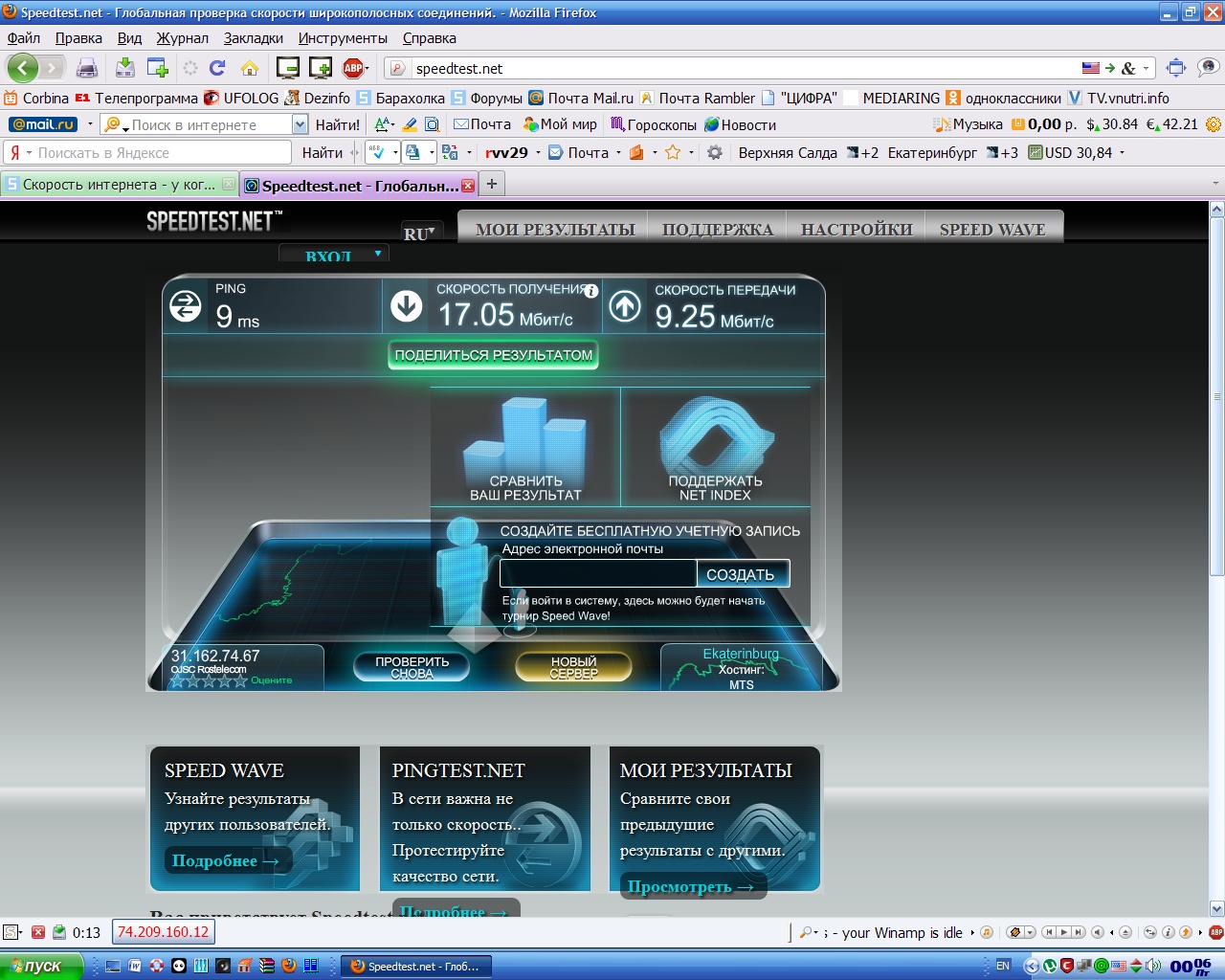Image resolution: width=1225 pixels, height=980 pixels.
Task: Reload the page with the refresh arrow
Action: coord(217,68)
